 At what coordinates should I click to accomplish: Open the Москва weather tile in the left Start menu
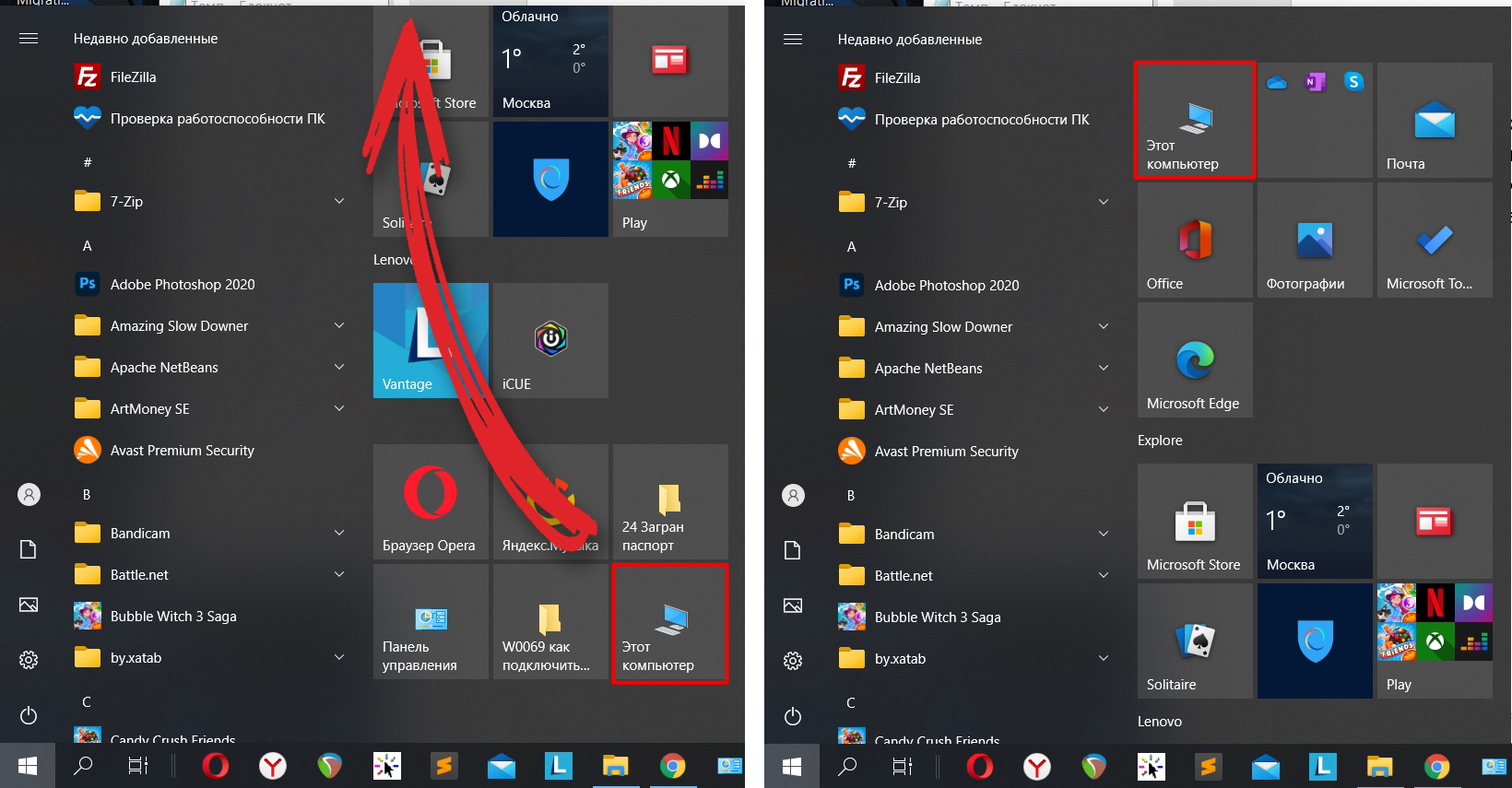[x=550, y=61]
